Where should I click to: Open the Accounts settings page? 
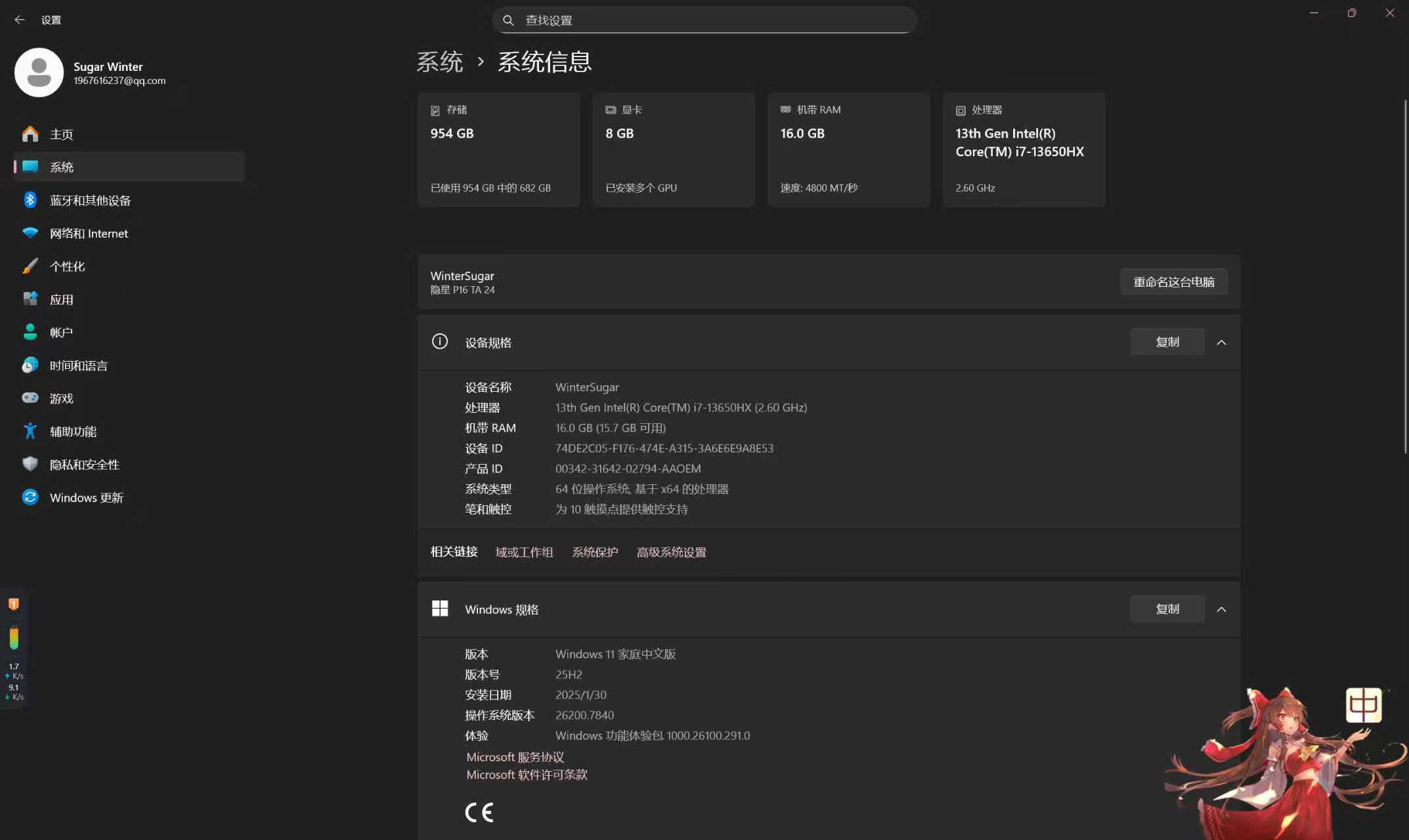tap(61, 333)
